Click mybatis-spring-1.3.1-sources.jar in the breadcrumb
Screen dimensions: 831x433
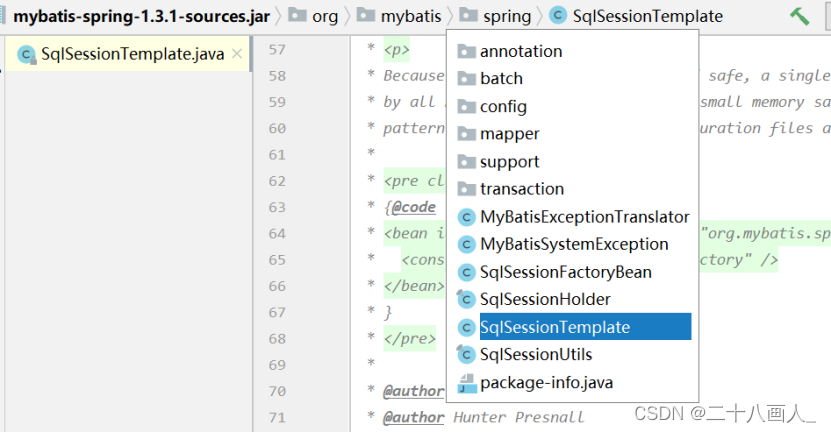(141, 16)
